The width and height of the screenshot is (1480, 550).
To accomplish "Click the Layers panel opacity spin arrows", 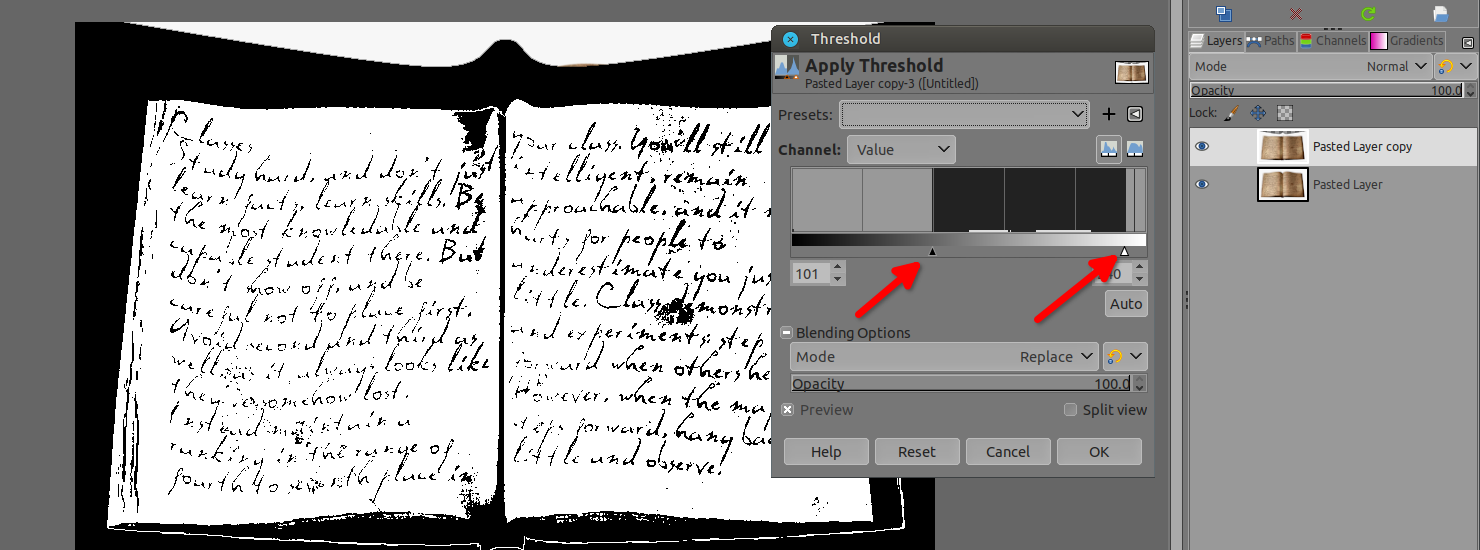I will pos(1470,90).
